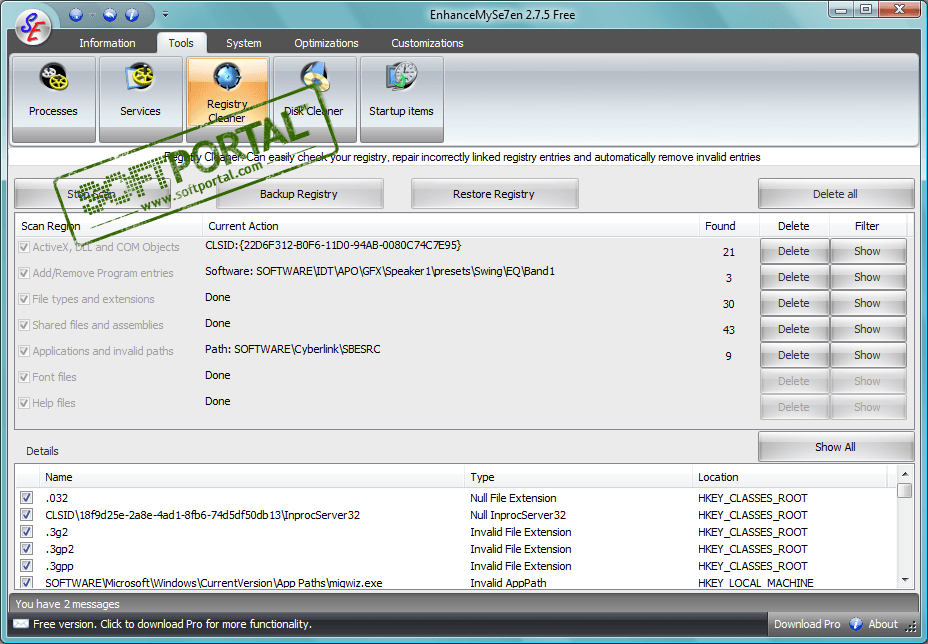Sort details by Type column header
This screenshot has width=928, height=644.
point(578,477)
